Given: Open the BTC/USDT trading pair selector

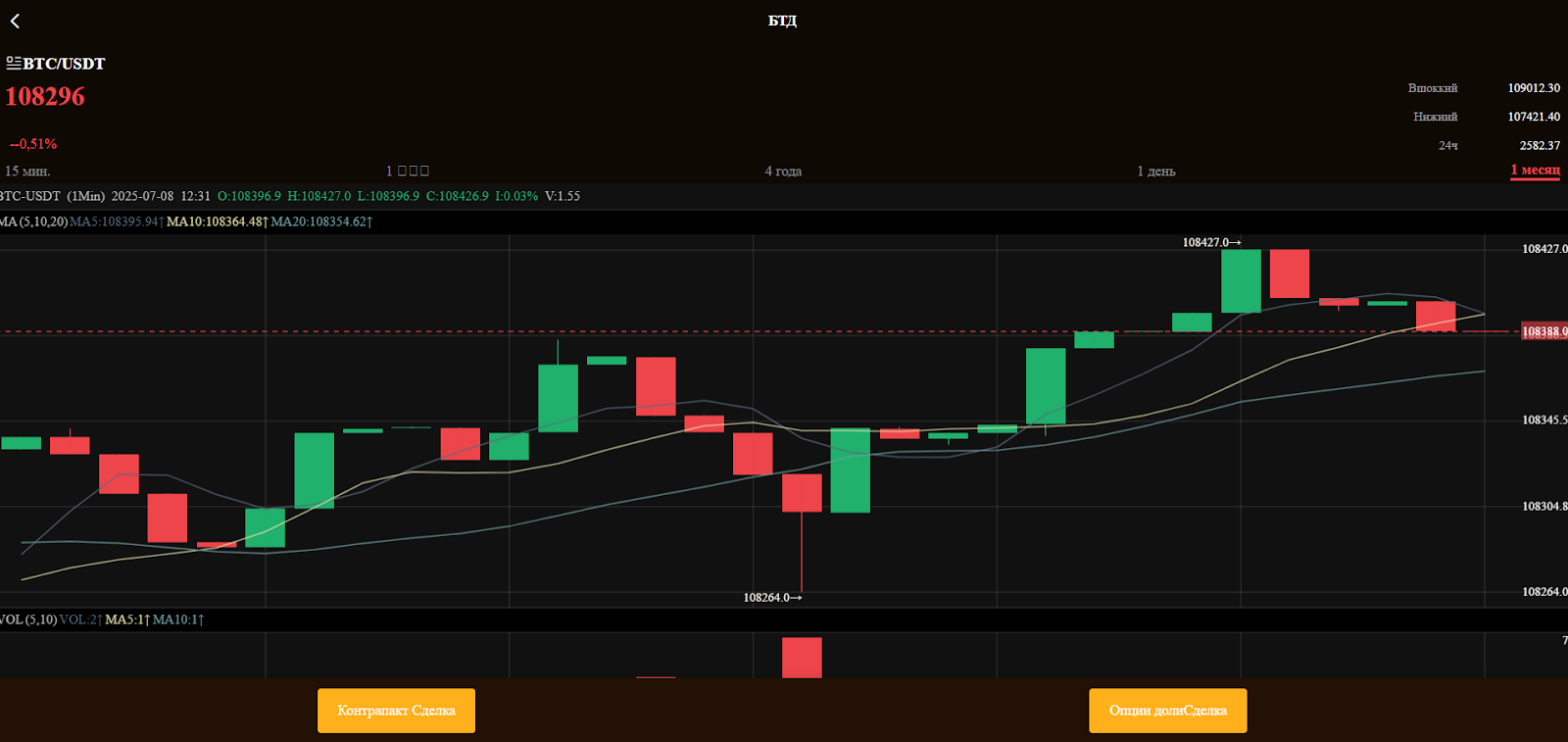Looking at the screenshot, I should 64,64.
